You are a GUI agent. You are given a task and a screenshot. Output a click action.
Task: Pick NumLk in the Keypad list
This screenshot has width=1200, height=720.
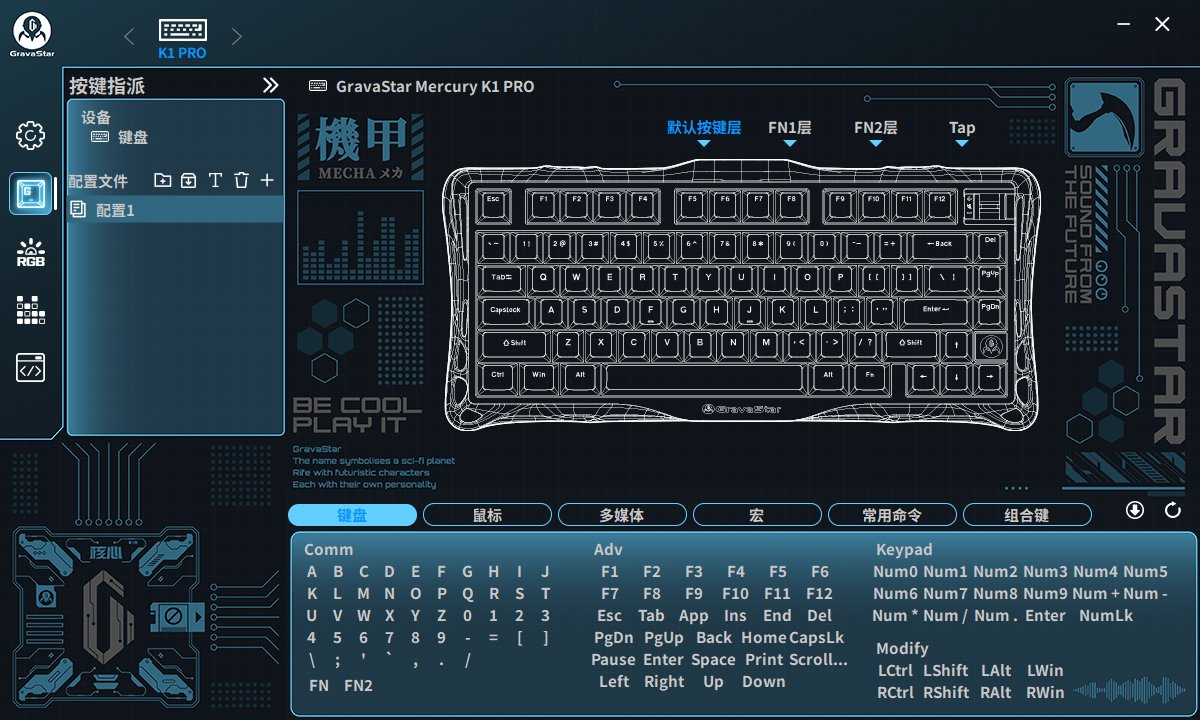coord(1106,616)
